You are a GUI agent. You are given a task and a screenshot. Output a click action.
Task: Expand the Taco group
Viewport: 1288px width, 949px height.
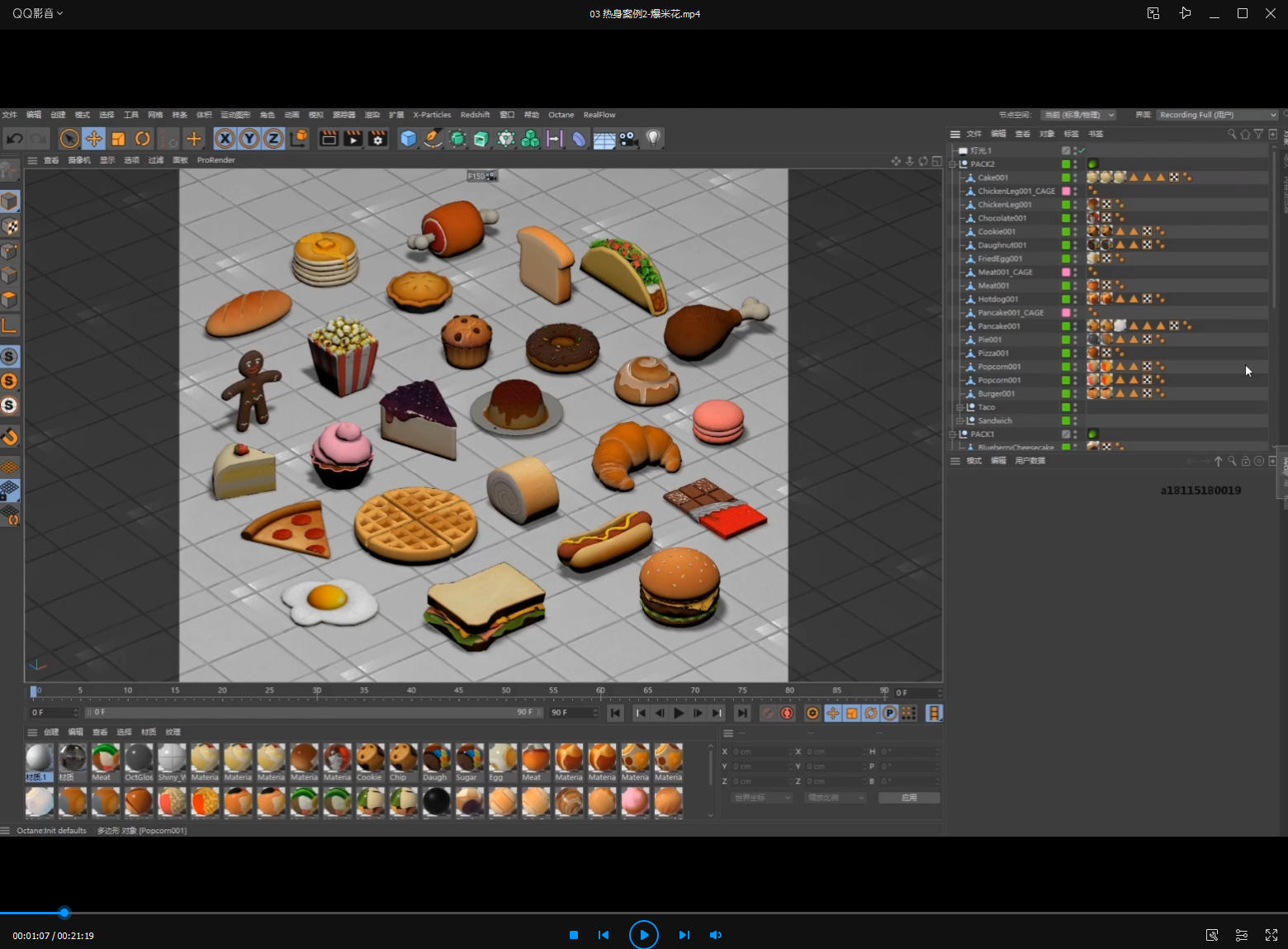tap(959, 407)
